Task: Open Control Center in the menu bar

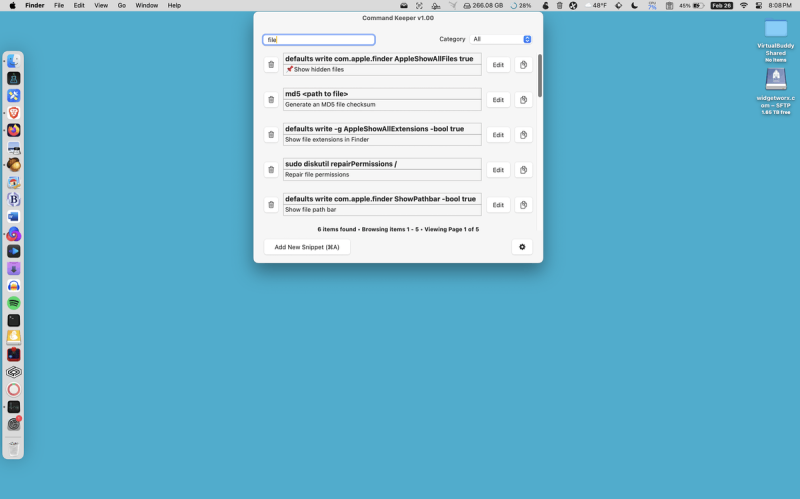Action: tap(759, 5)
